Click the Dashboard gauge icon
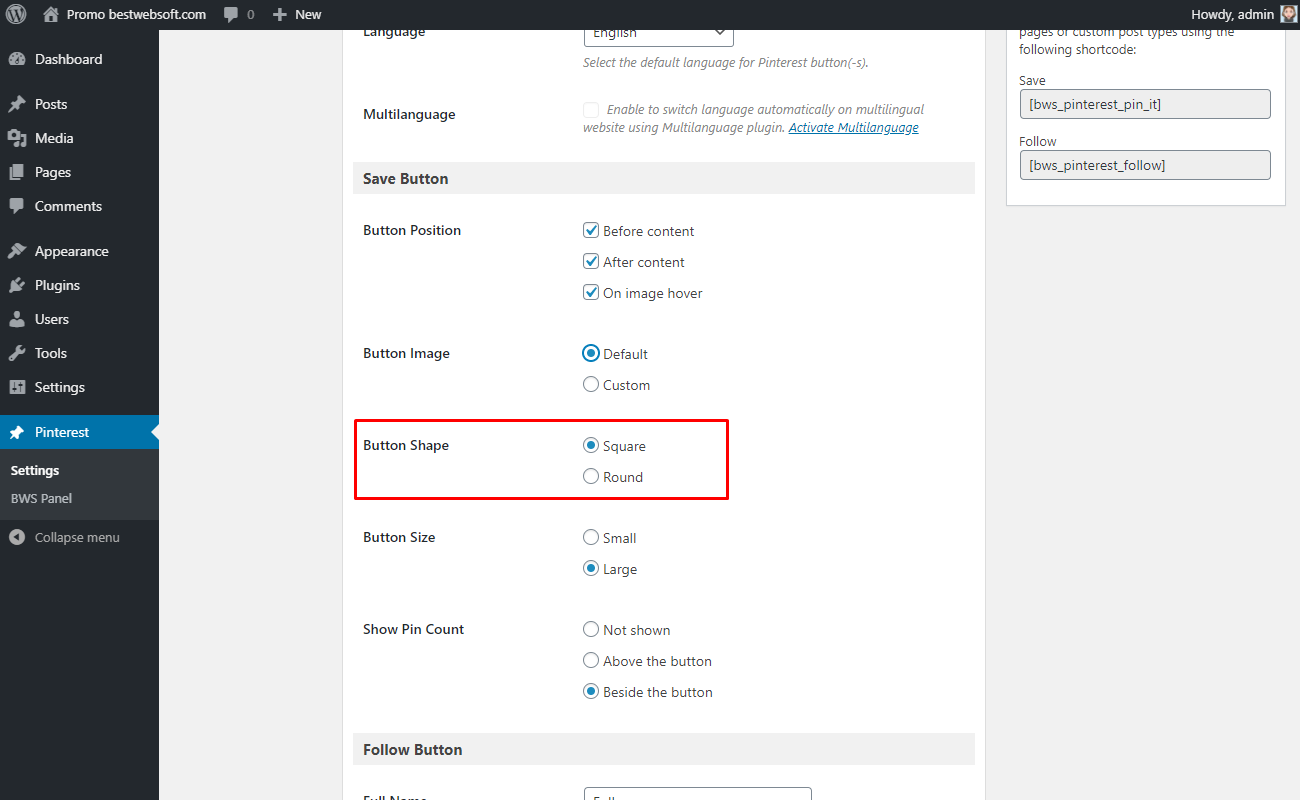Viewport: 1300px width, 800px height. click(17, 59)
